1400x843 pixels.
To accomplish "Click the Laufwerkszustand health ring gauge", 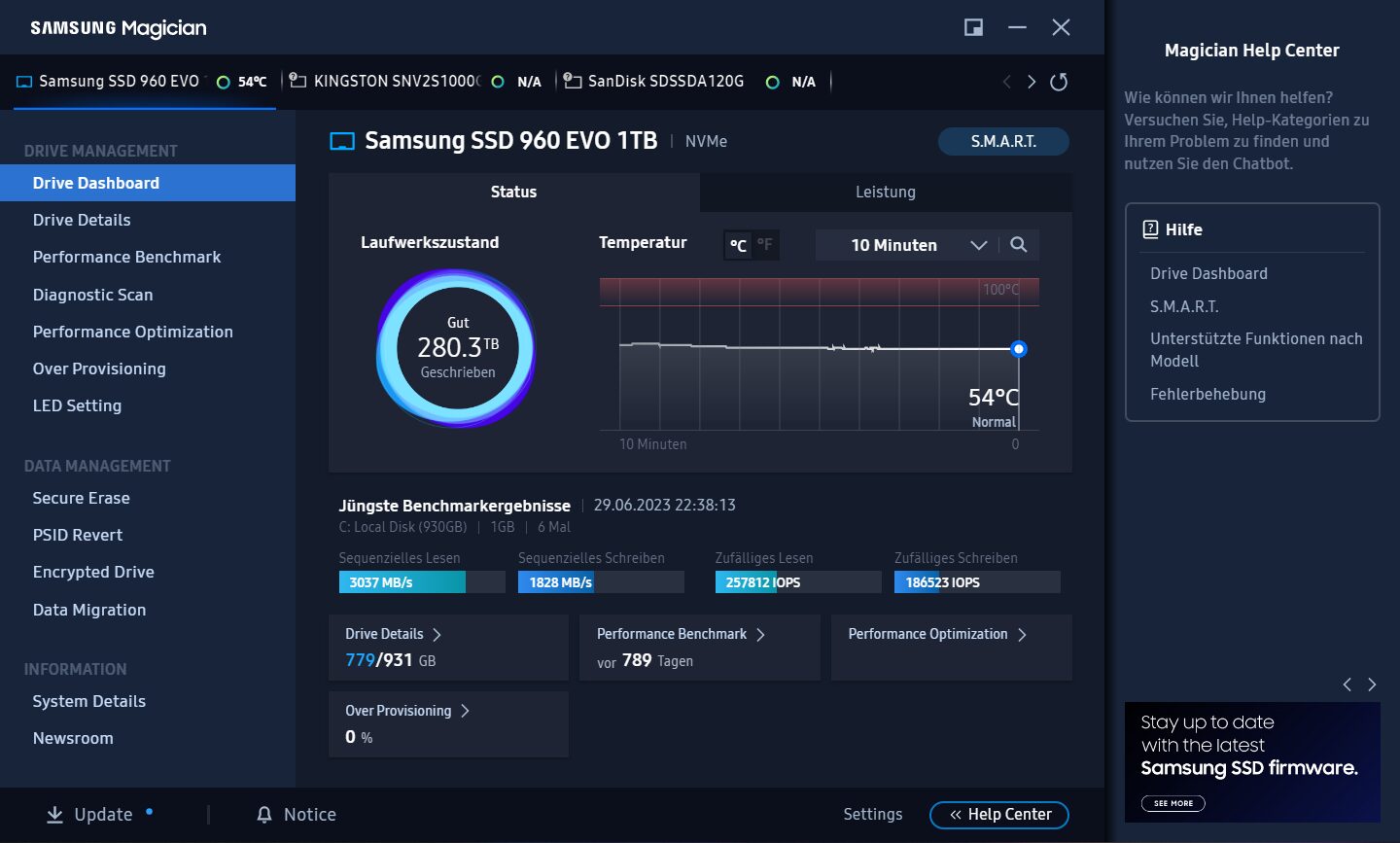I will [x=456, y=348].
